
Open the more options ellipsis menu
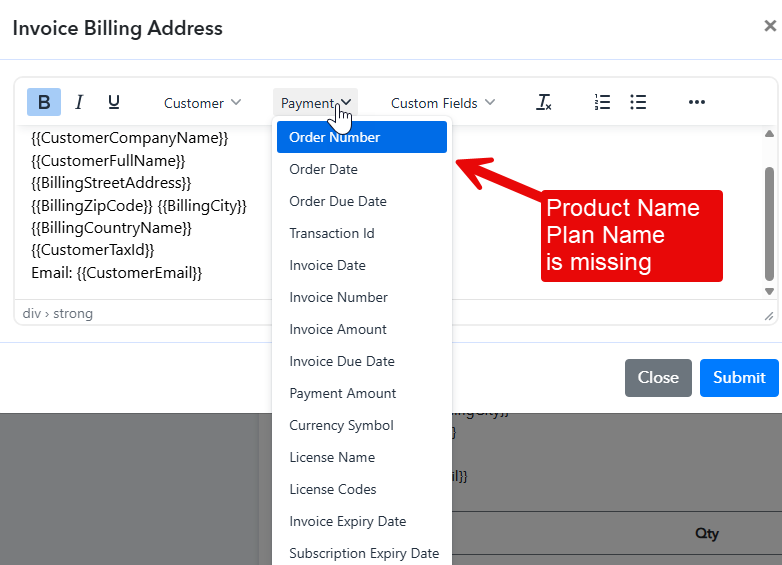(x=697, y=102)
